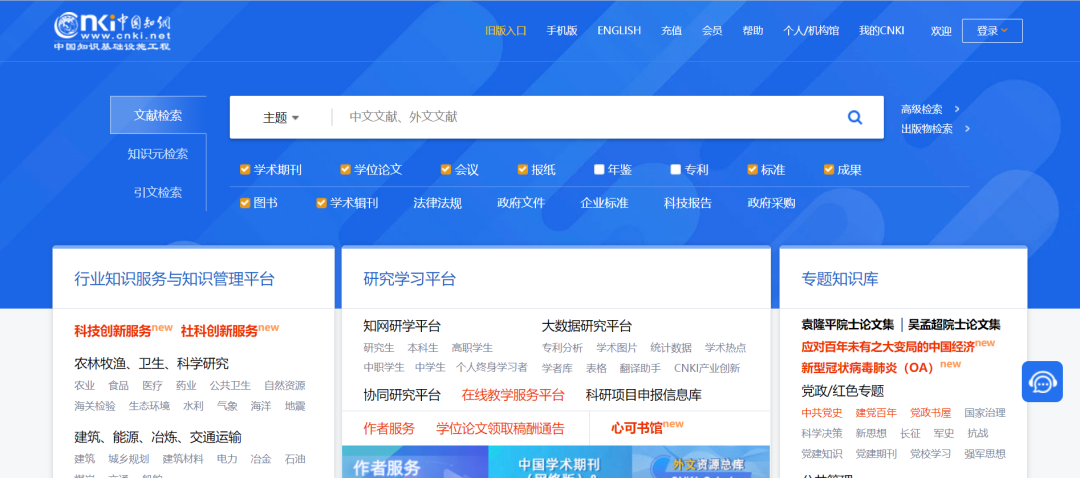The width and height of the screenshot is (1080, 478).
Task: Open the 专利分析 link
Action: pyautogui.click(x=562, y=348)
